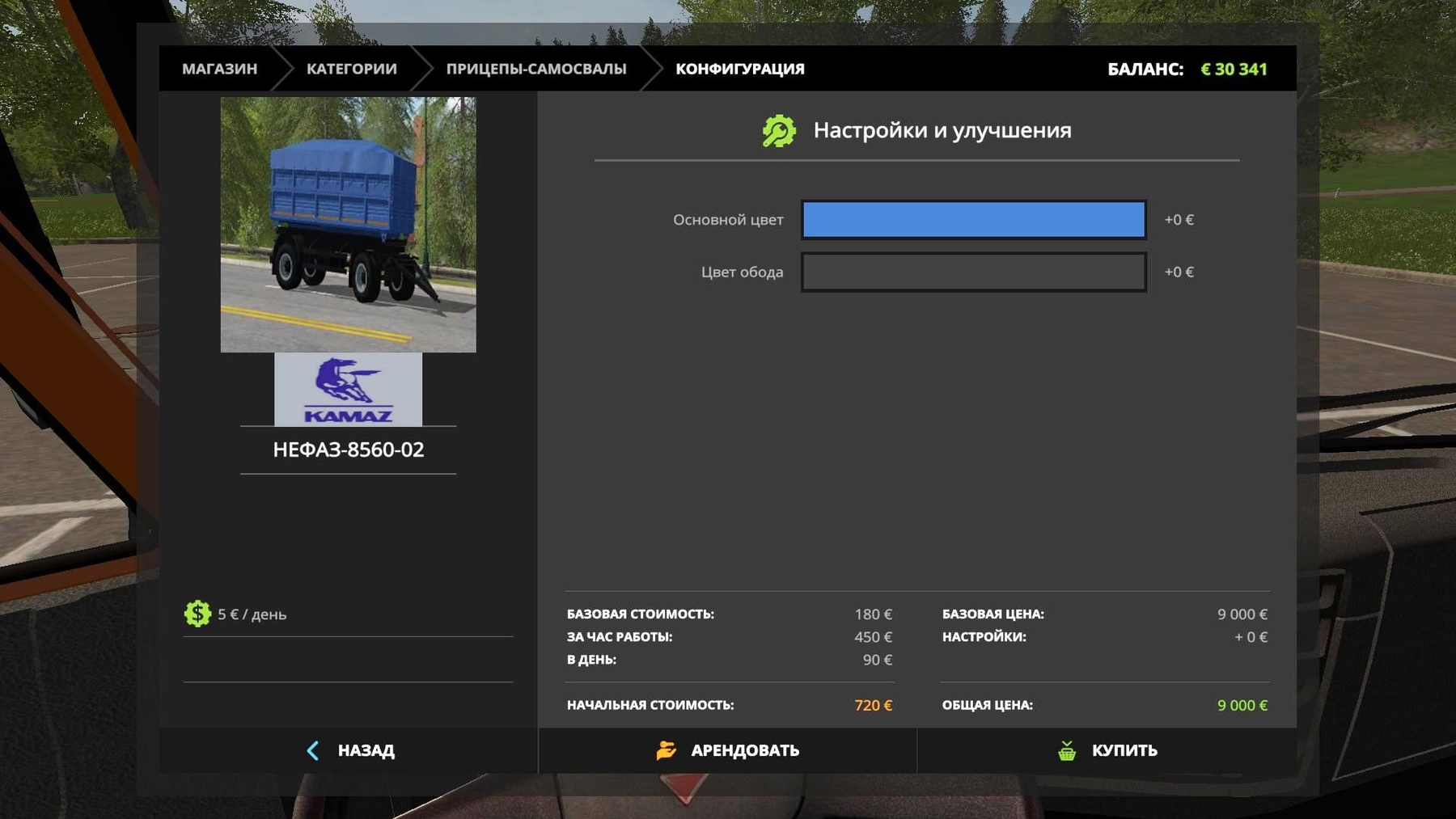Return to ПРИЦЕПЫ-САМОСВАЛЫ category
Viewport: 1456px width, 819px height.
click(535, 69)
